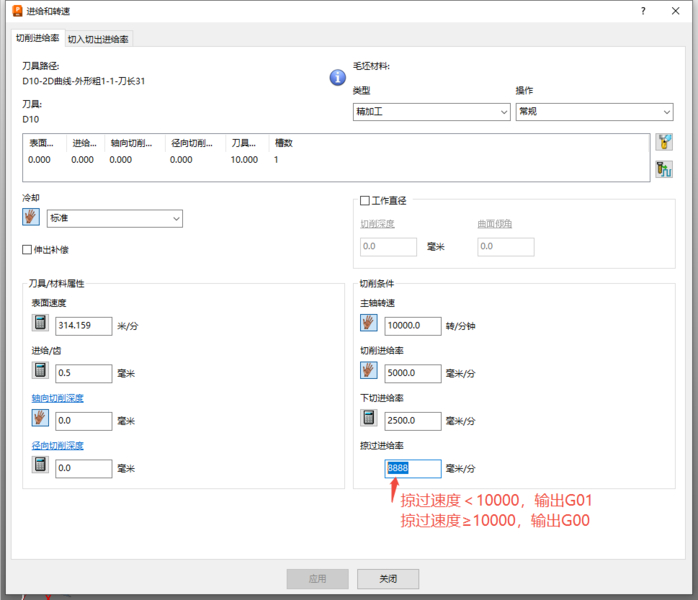
Task: Click the calculator icon under 进给/齿
Action: 40,371
